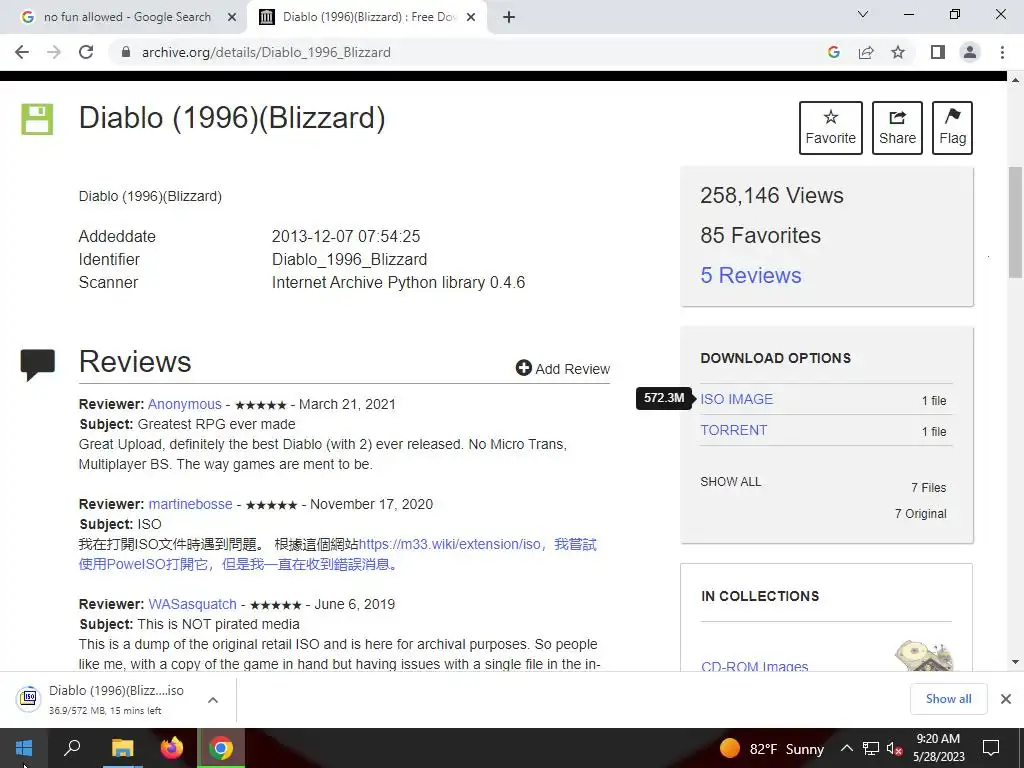Click the CD-ROM collection thumbnail
Viewport: 1024px width, 768px height.
tap(924, 655)
